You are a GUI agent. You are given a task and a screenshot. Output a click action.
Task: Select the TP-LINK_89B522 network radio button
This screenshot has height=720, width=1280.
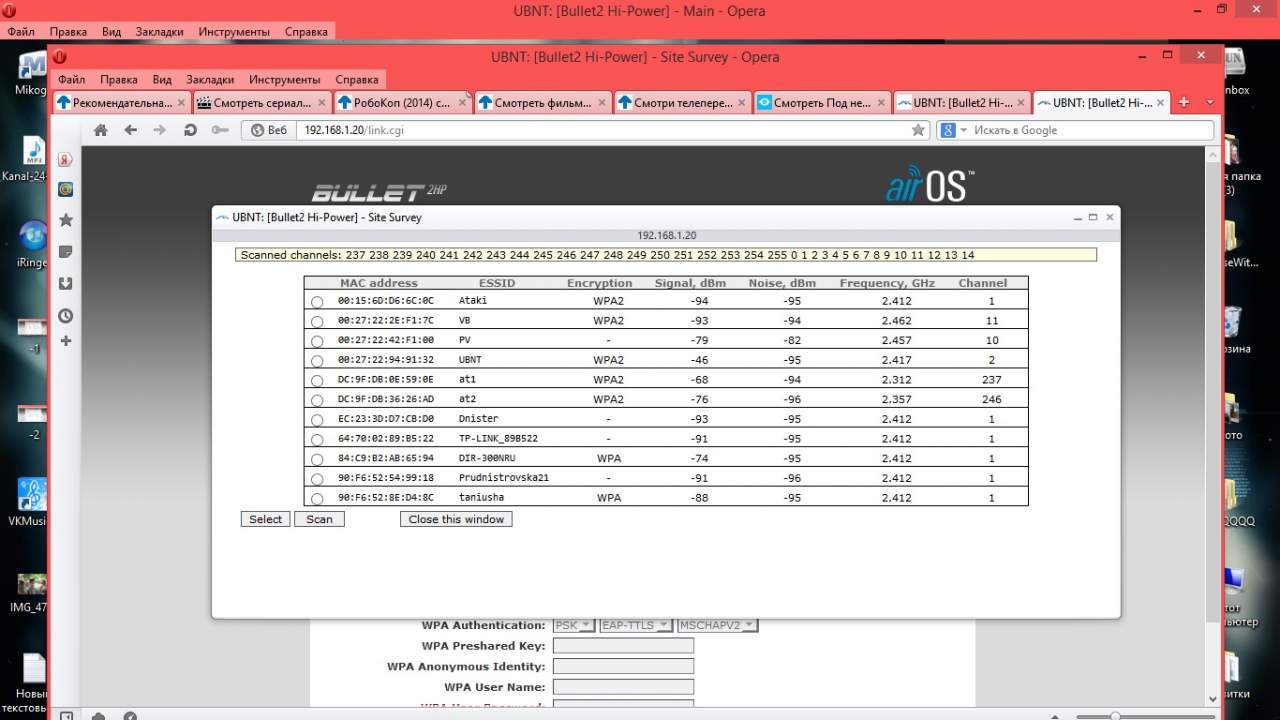pos(317,440)
